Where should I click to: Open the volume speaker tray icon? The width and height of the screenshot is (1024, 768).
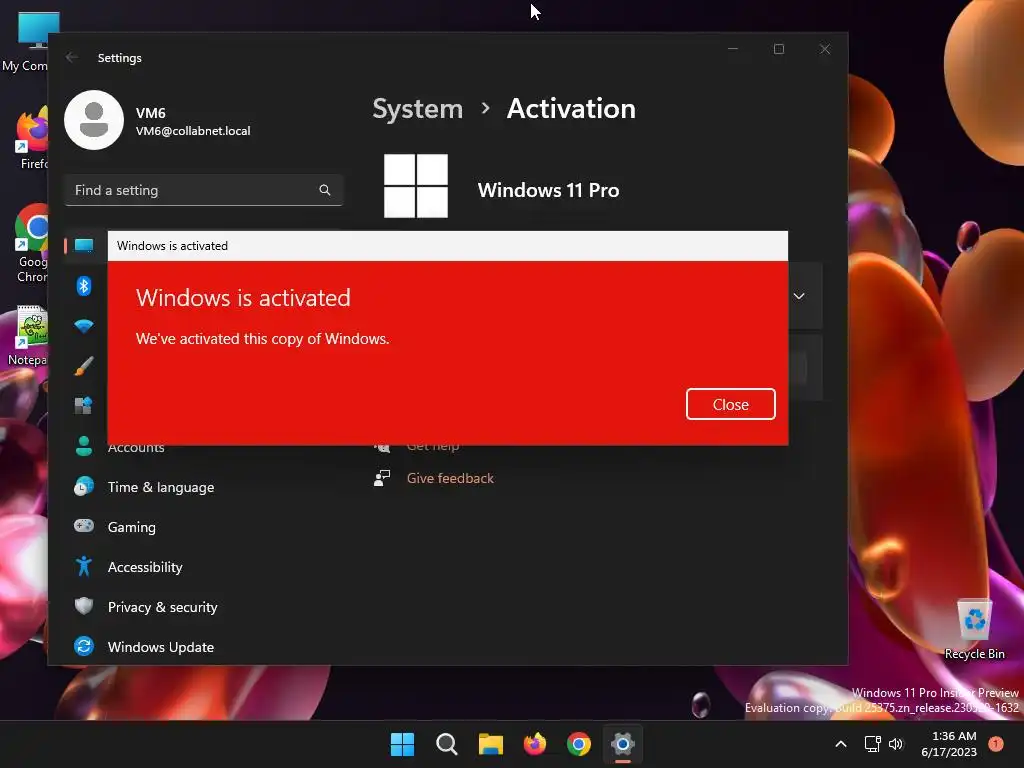click(x=896, y=744)
